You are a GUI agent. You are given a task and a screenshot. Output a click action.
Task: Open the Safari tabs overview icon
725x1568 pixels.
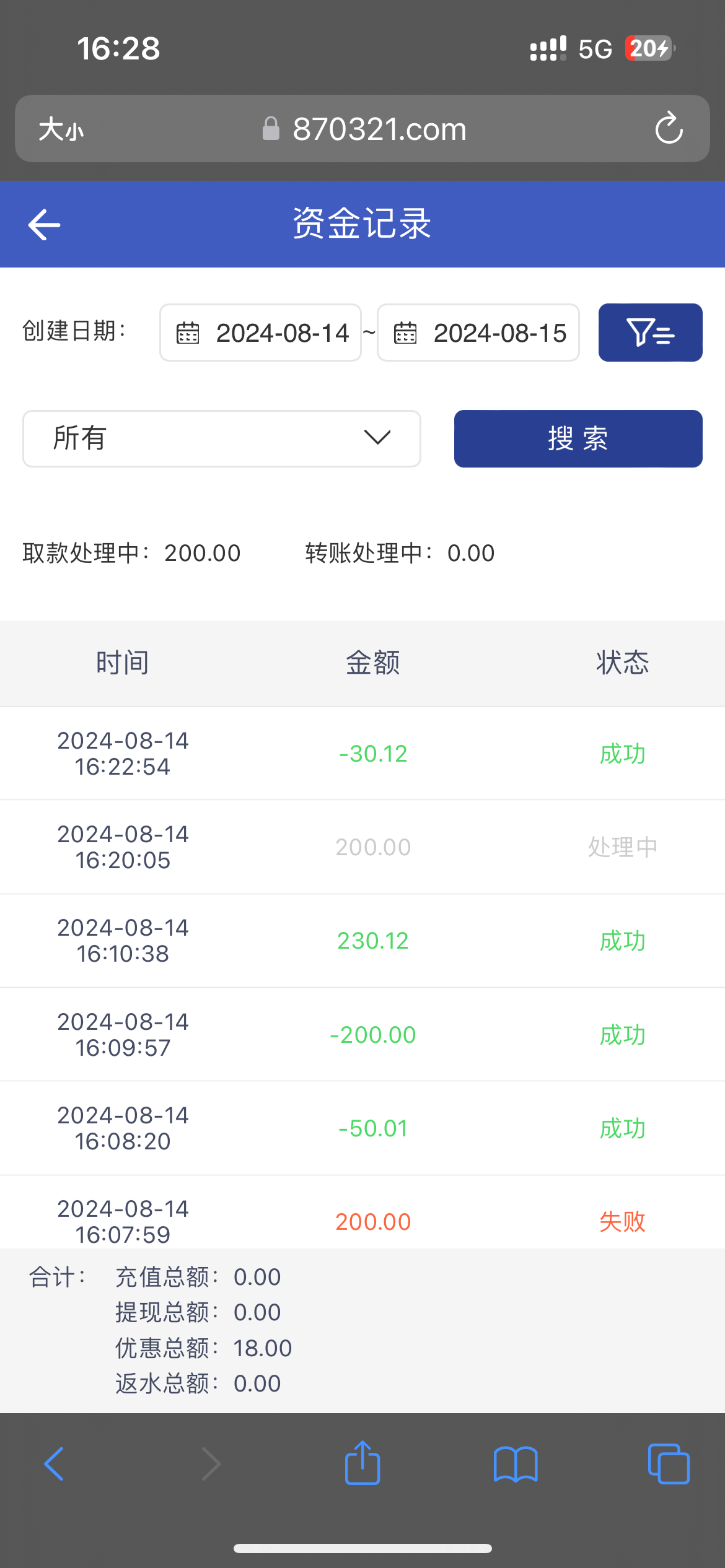[668, 1464]
